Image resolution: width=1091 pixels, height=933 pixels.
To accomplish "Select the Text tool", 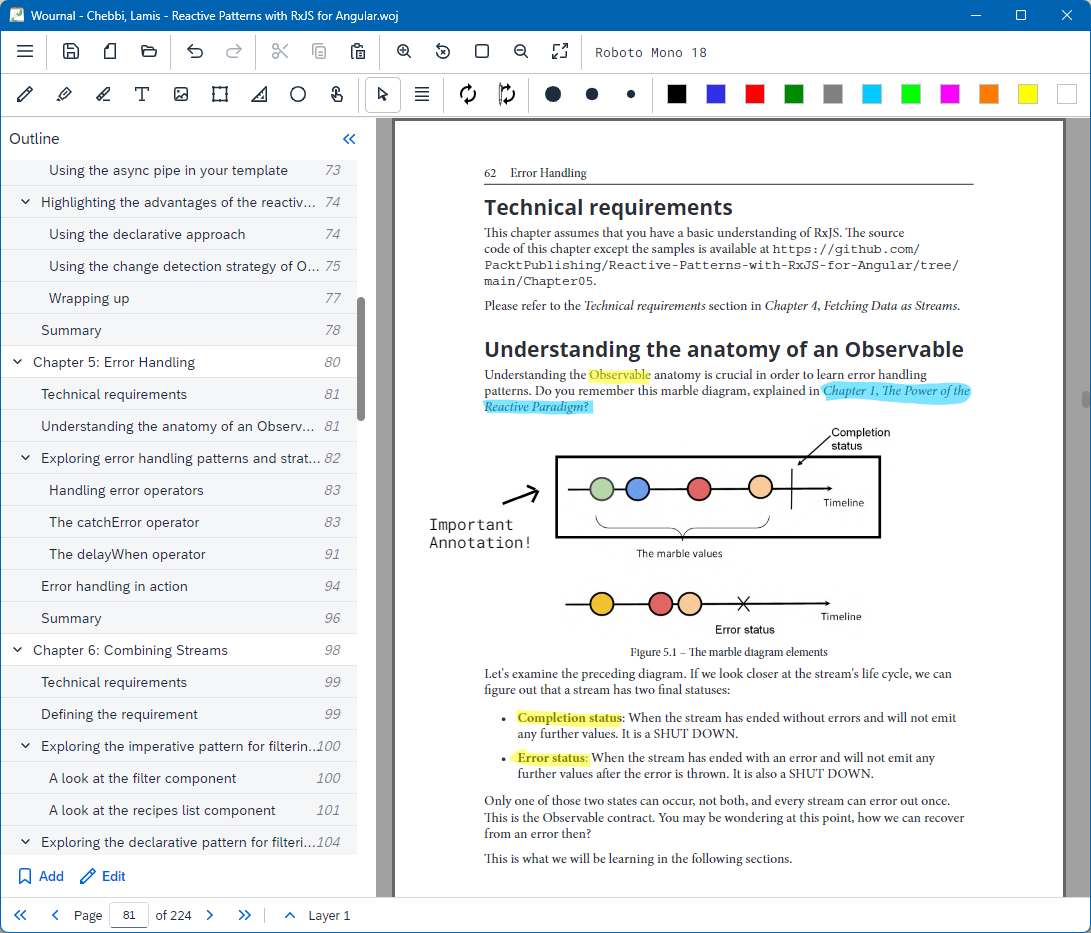I will click(x=142, y=94).
